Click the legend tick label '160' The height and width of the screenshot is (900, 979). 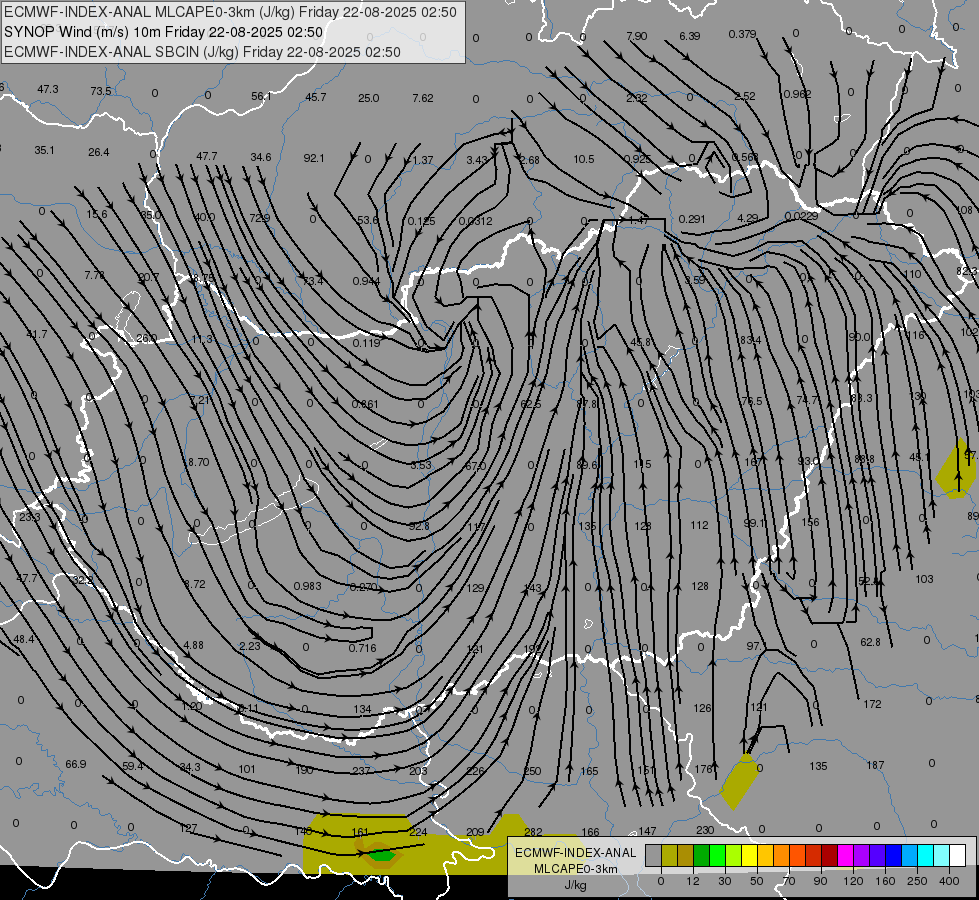point(885,881)
